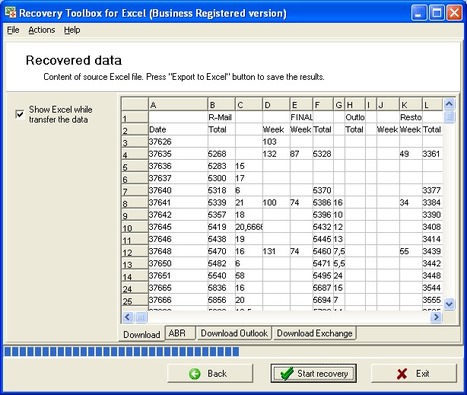Image resolution: width=467 pixels, height=395 pixels.
Task: Click cell 37626 in column A
Action: click(178, 142)
